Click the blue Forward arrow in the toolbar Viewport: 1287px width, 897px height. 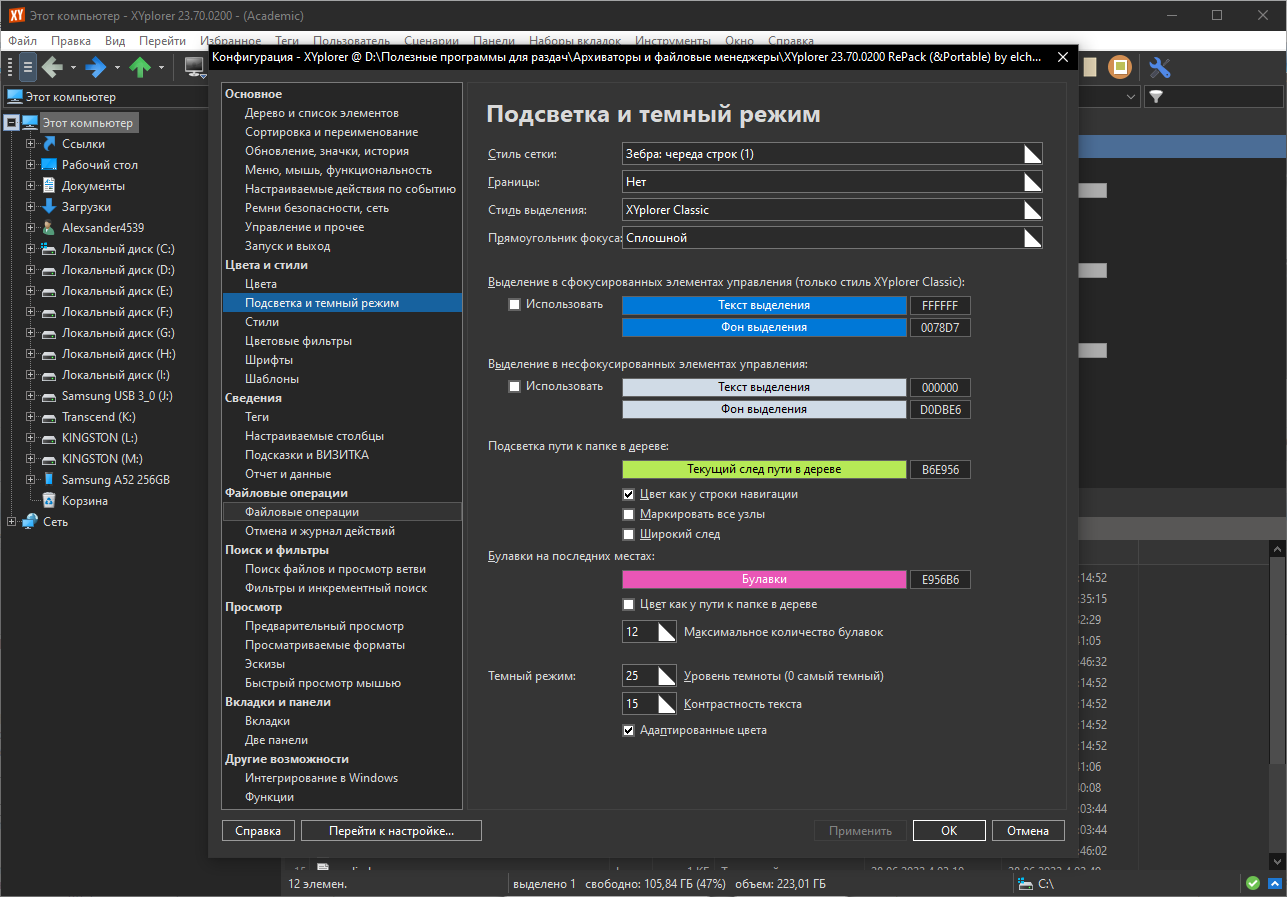[x=96, y=68]
